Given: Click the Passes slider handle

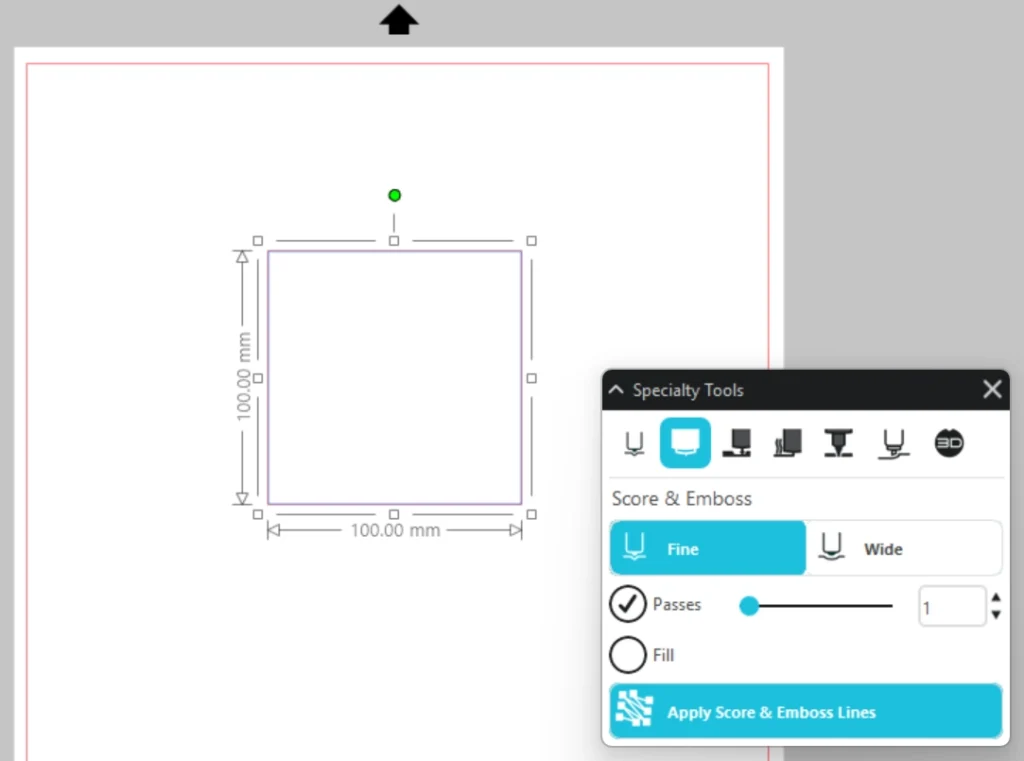Looking at the screenshot, I should [748, 606].
